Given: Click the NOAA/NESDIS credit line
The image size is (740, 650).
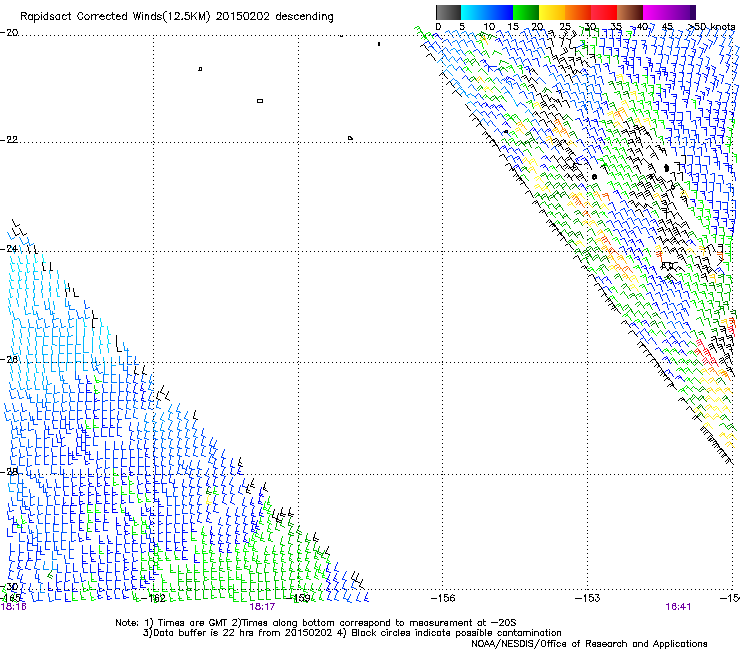Looking at the screenshot, I should 589,644.
